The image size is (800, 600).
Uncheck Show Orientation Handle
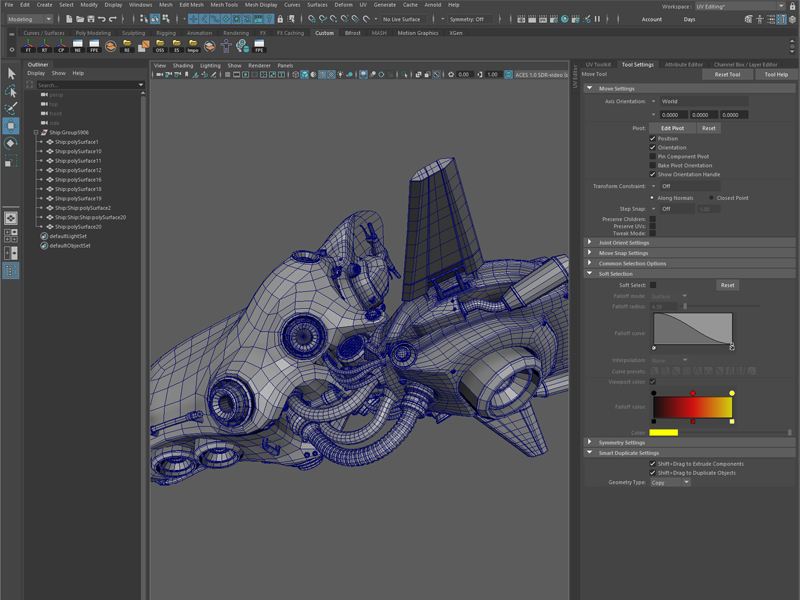pos(653,174)
